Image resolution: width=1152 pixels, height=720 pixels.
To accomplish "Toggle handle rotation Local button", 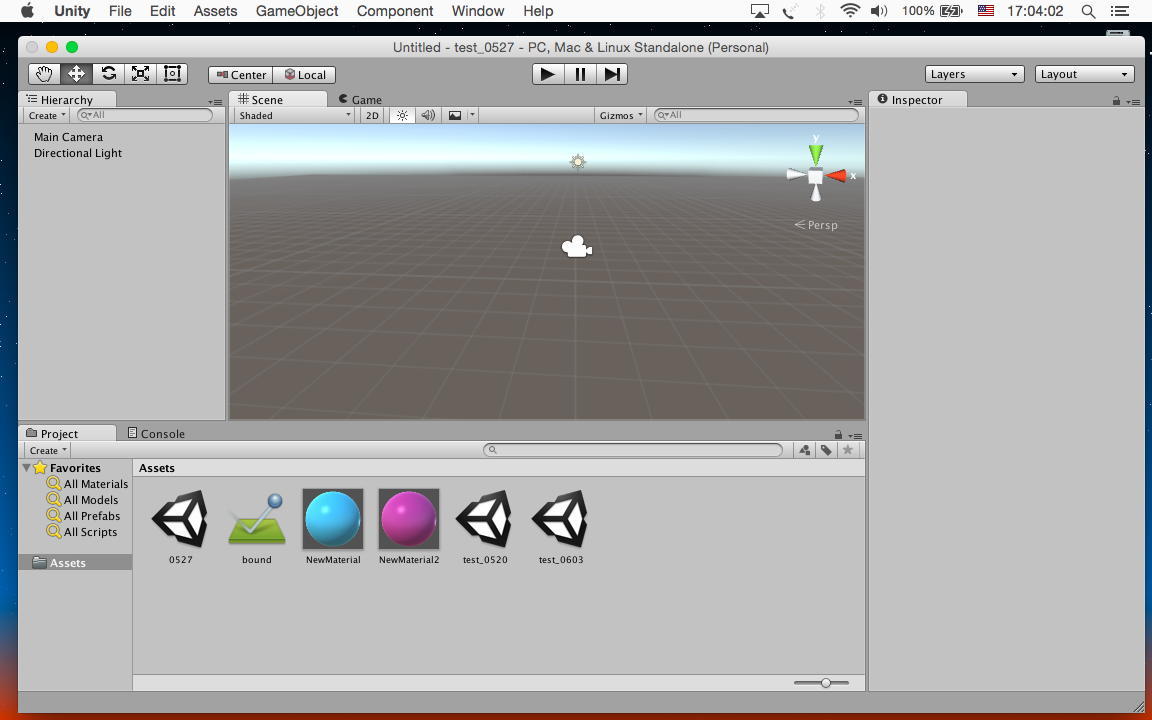I will [x=305, y=75].
